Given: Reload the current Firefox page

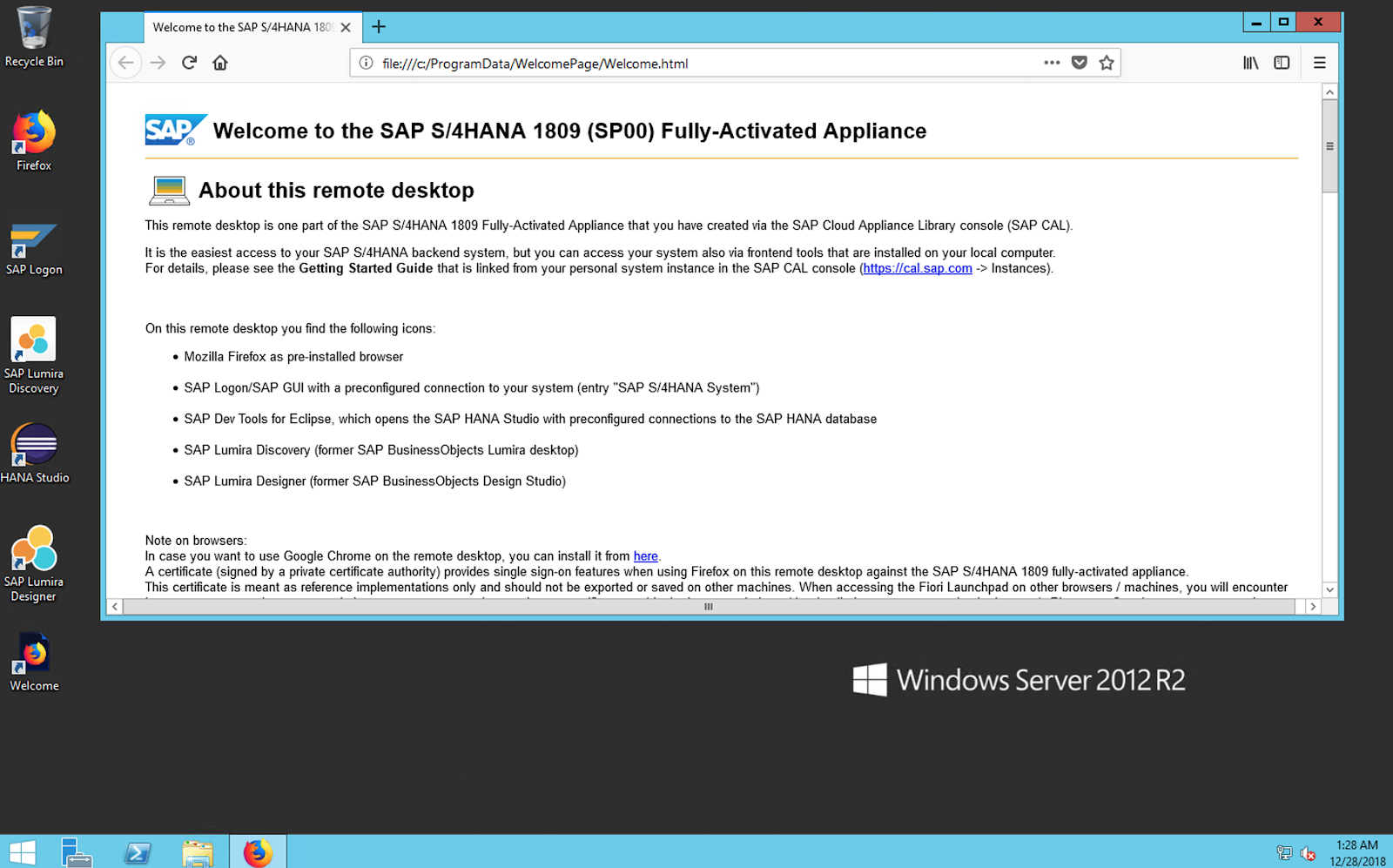Looking at the screenshot, I should (189, 63).
